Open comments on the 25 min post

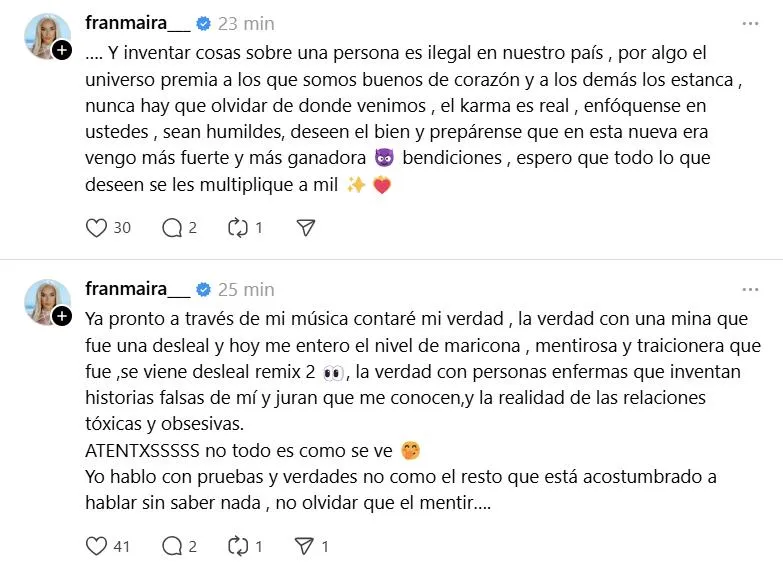[171, 546]
